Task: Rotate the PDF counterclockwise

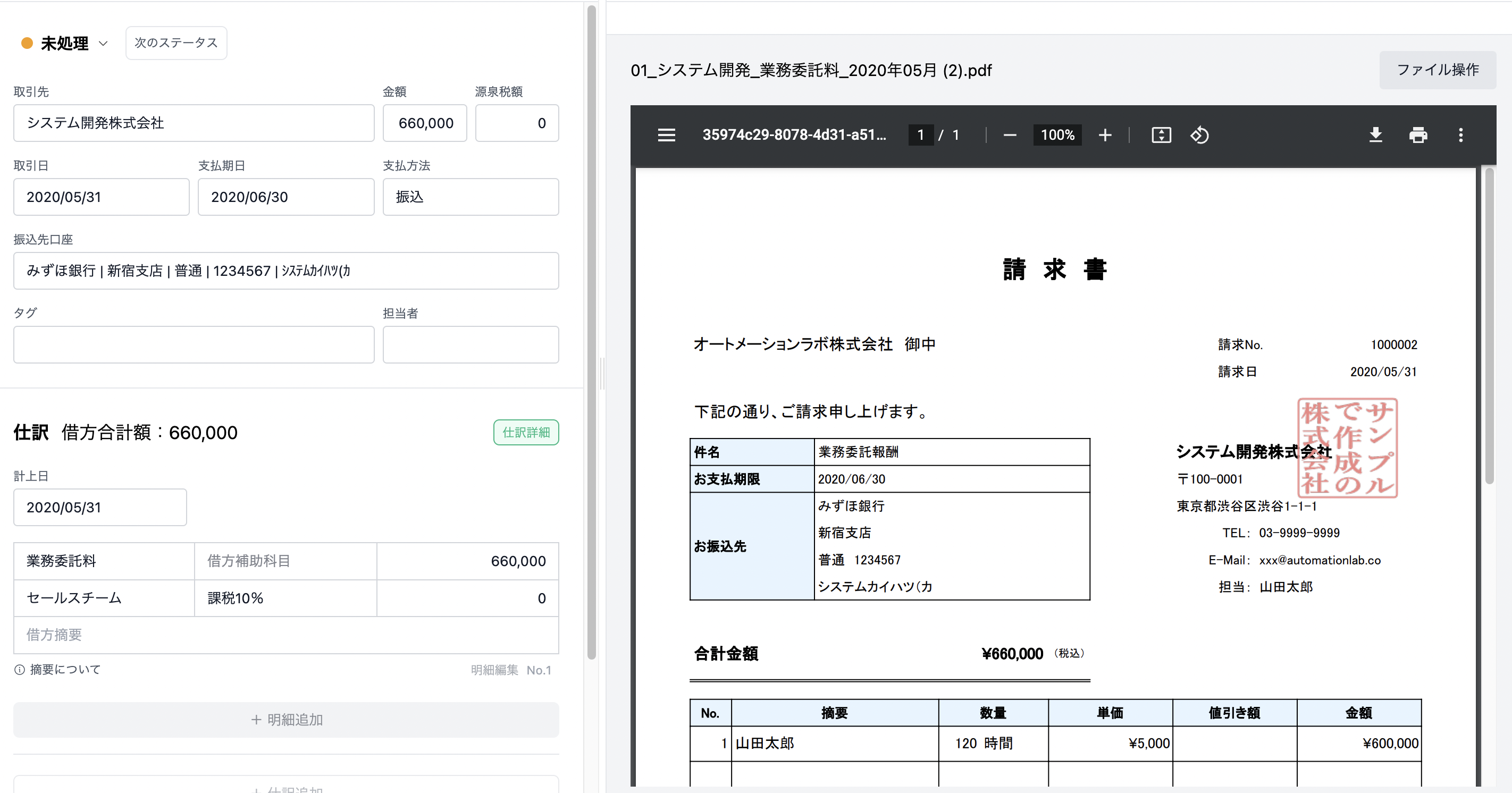Action: [x=1199, y=135]
